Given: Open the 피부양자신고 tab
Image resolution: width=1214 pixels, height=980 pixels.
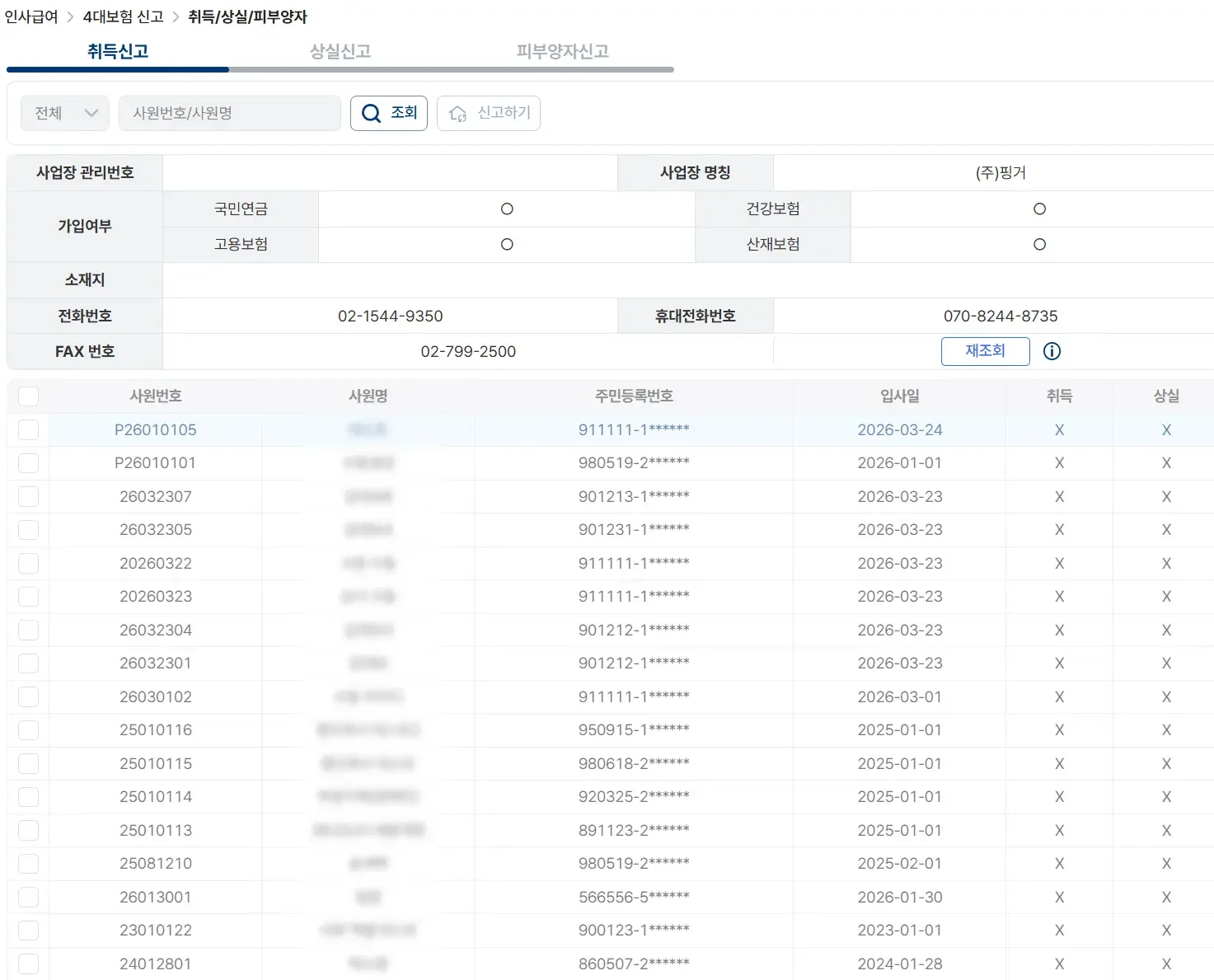Looking at the screenshot, I should click(x=562, y=51).
